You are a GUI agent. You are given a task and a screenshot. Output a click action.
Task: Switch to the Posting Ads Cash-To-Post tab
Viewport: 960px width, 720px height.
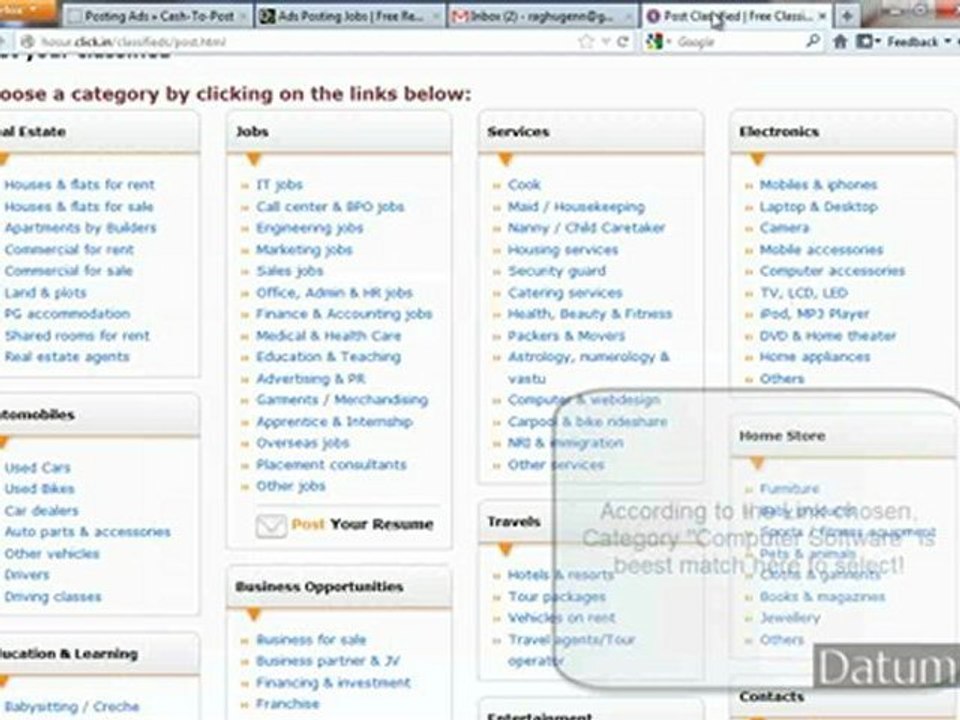(x=157, y=17)
